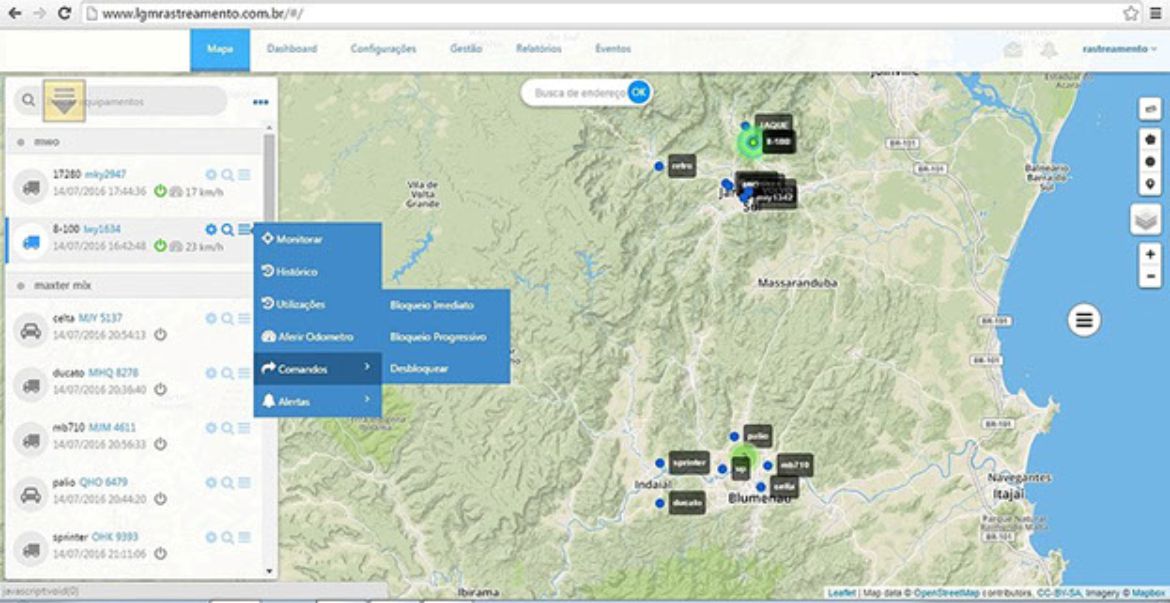Toggle the green power icon for 17280
This screenshot has width=1170, height=603.
pyautogui.click(x=160, y=191)
